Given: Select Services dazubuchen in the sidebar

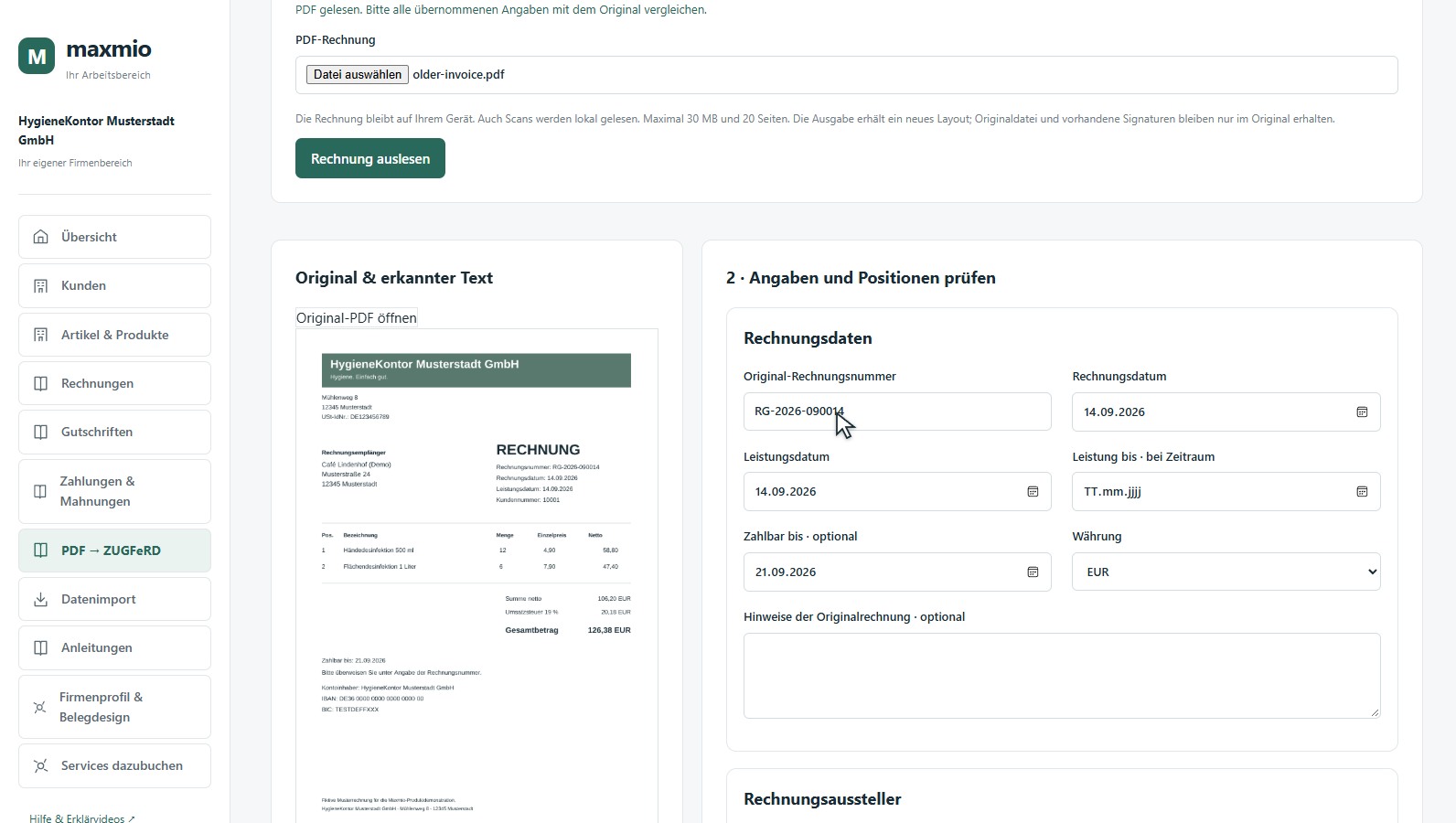Looking at the screenshot, I should point(114,765).
